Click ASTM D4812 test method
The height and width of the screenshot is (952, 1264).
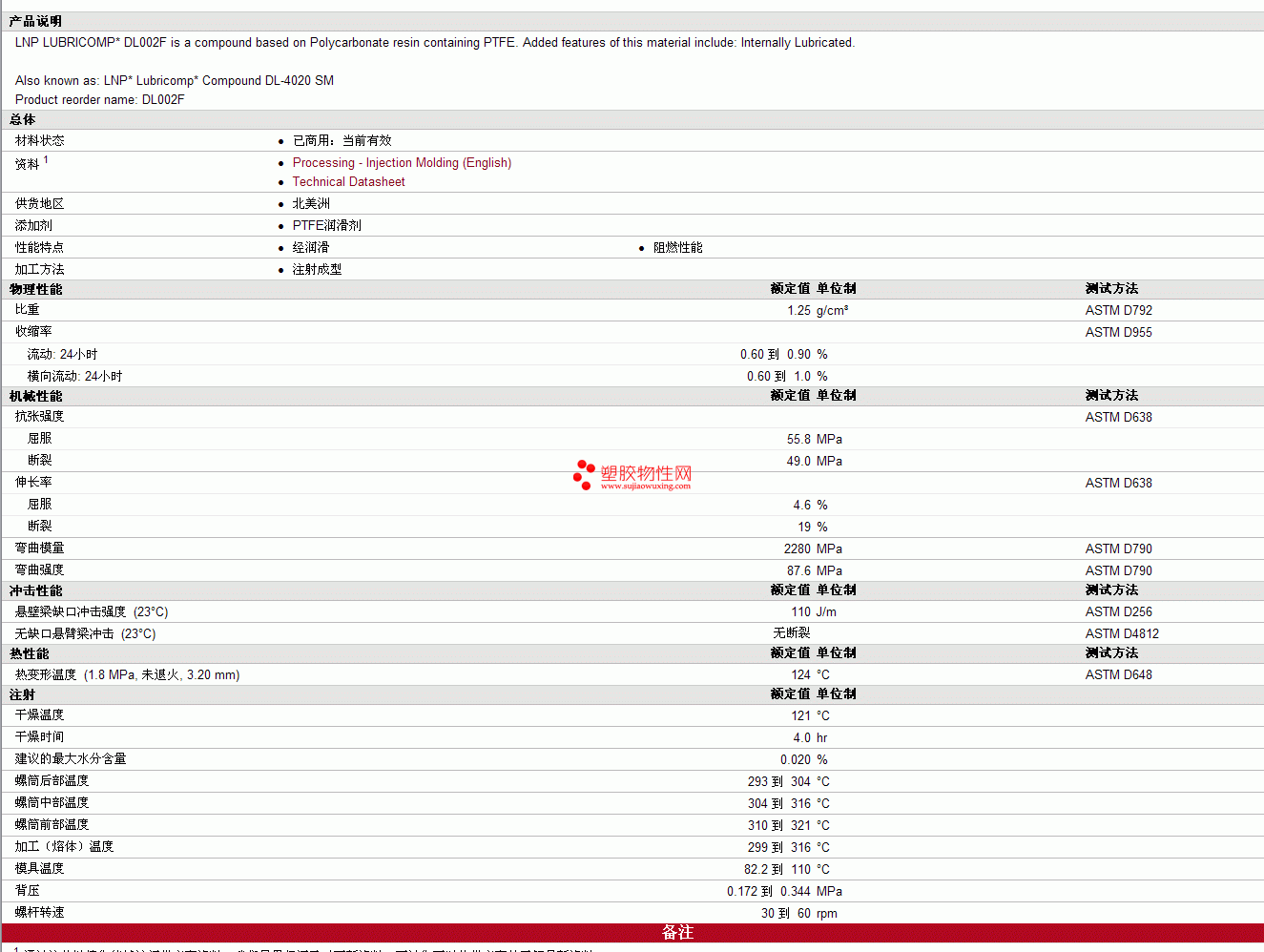click(1122, 634)
